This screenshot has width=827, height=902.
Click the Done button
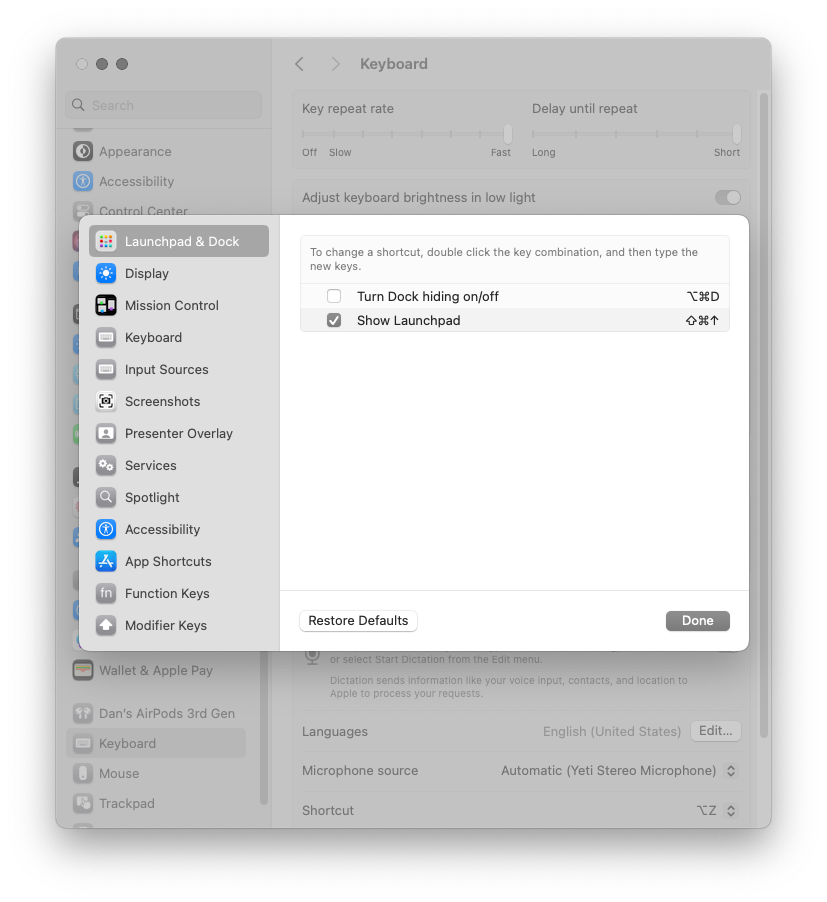(x=698, y=621)
